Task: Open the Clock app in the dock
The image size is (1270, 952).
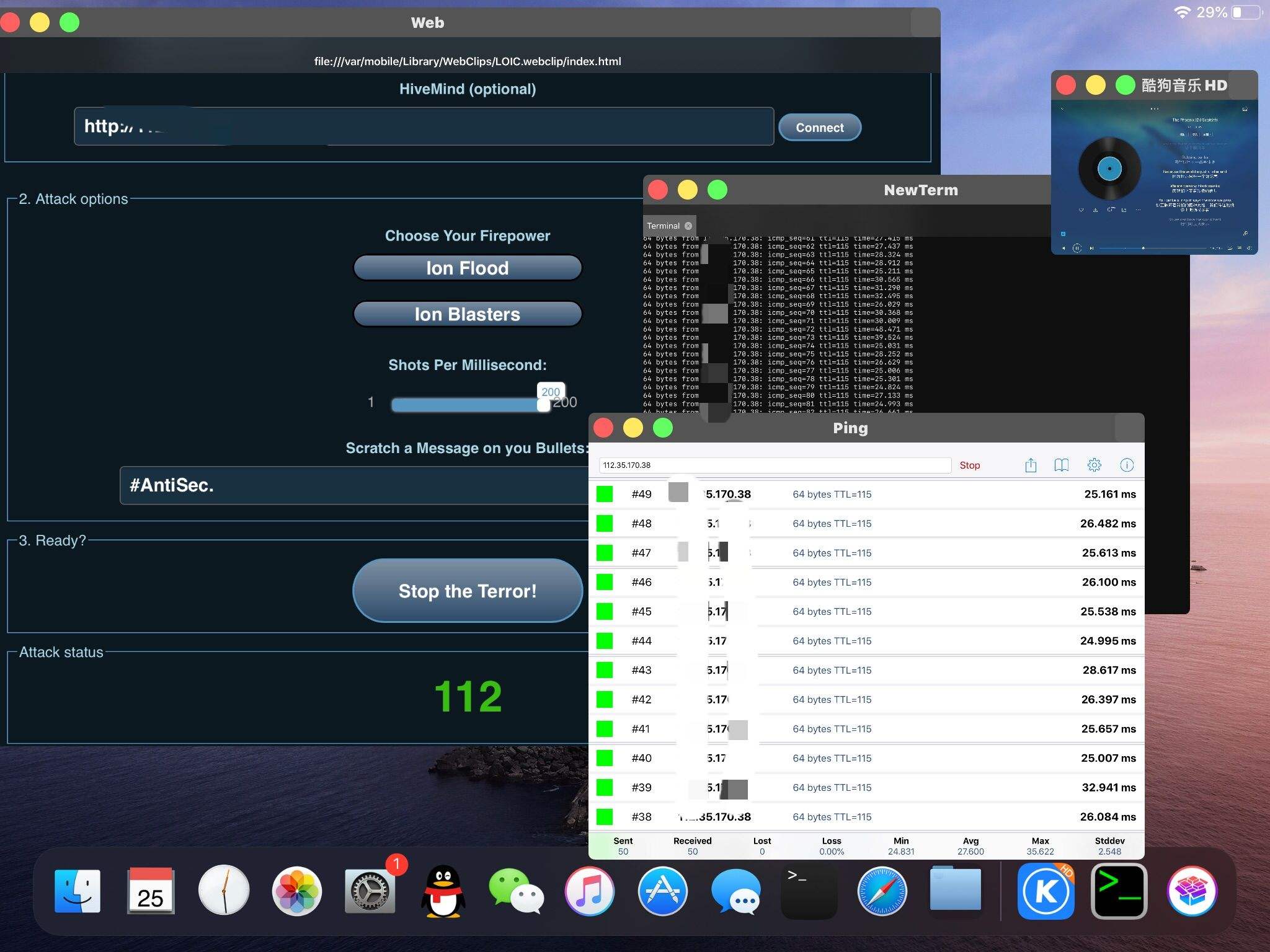Action: point(224,891)
